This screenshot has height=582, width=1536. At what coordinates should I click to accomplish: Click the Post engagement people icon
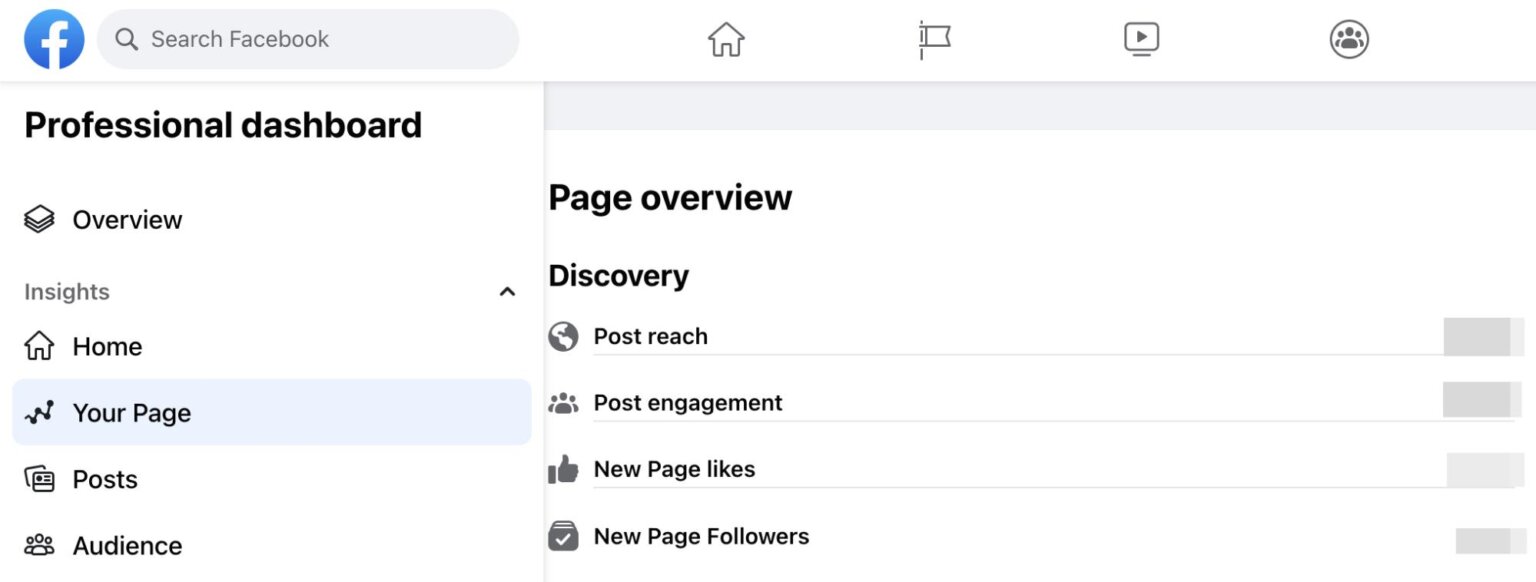click(563, 403)
